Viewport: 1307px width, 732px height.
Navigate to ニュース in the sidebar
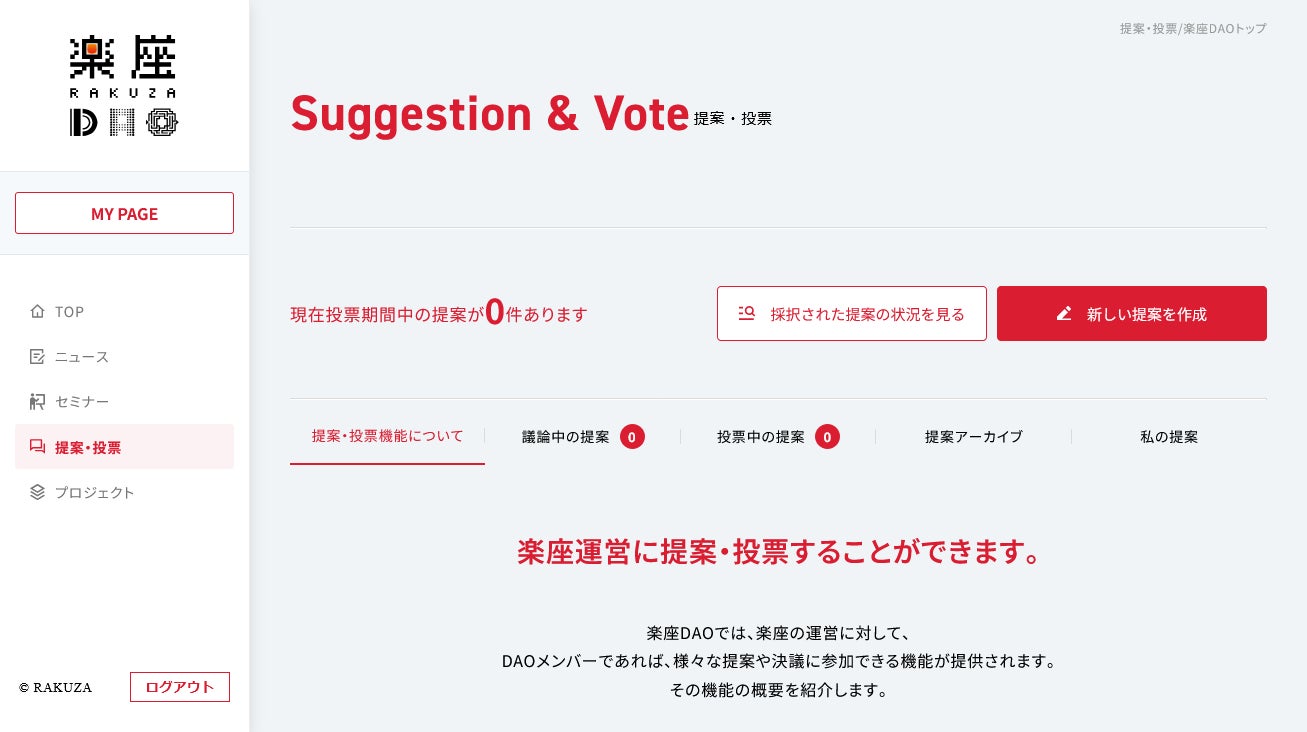point(82,357)
